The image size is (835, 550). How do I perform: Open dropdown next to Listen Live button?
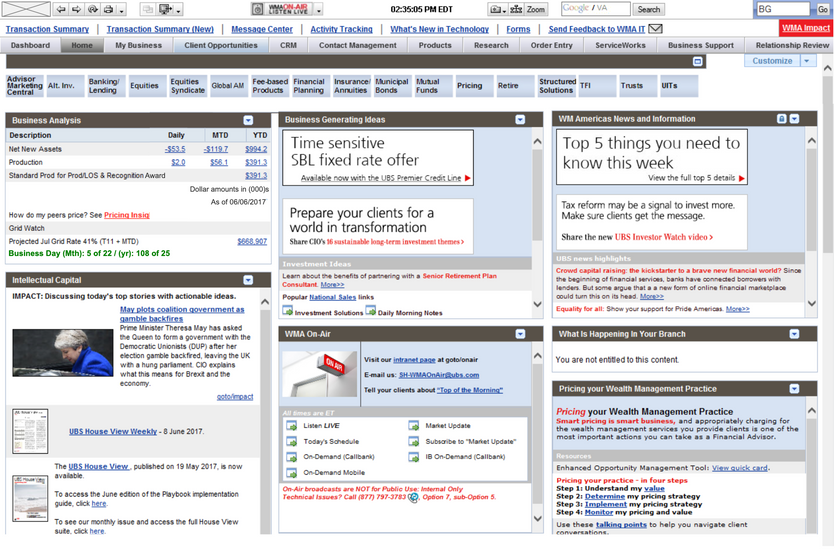click(x=318, y=10)
